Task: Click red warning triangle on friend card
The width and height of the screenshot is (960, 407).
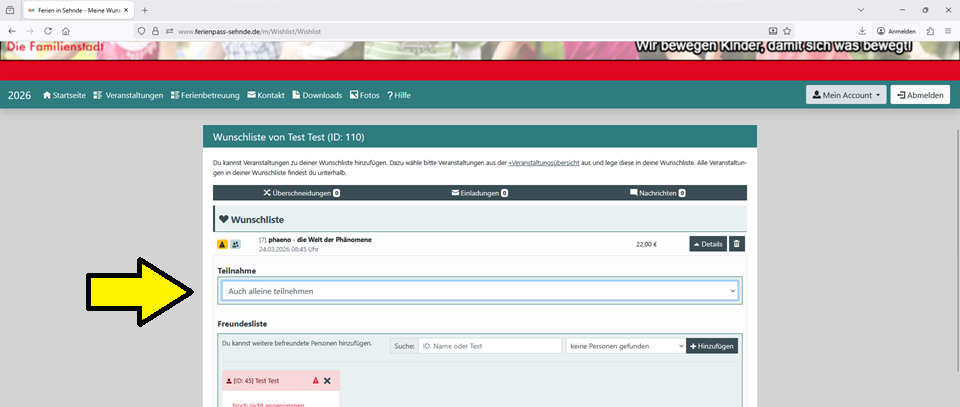Action: click(315, 381)
